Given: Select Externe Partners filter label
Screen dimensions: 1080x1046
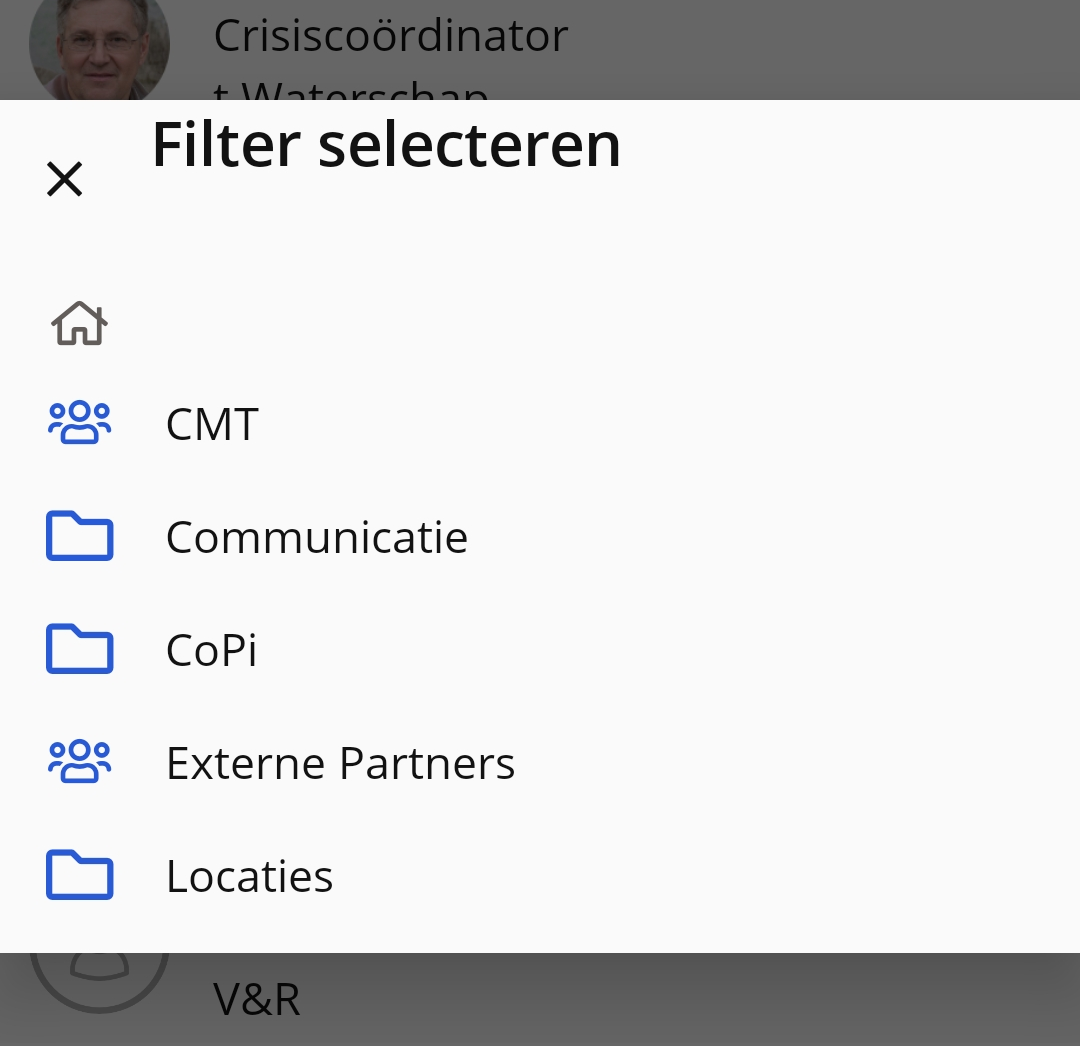Looking at the screenshot, I should tap(340, 763).
